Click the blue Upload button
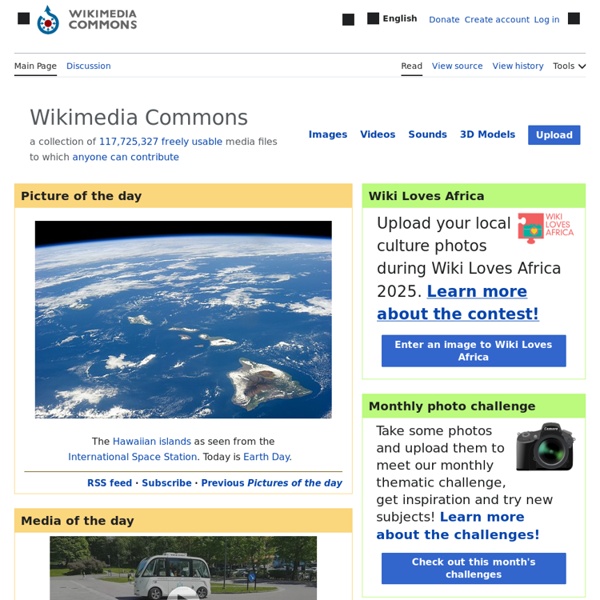Viewport: 600px width, 600px height. tap(554, 135)
